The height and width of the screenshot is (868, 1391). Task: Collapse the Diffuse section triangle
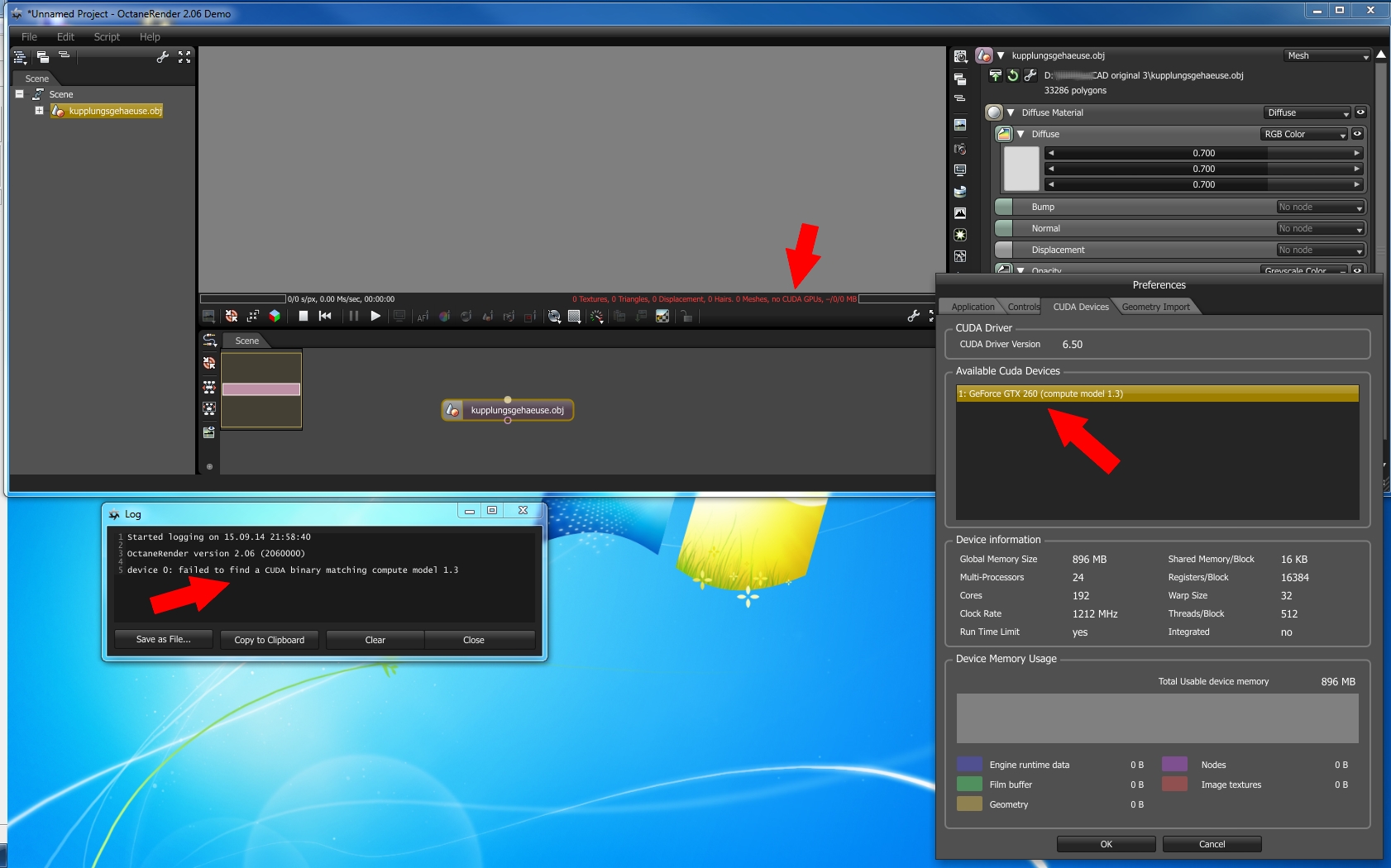(1021, 134)
